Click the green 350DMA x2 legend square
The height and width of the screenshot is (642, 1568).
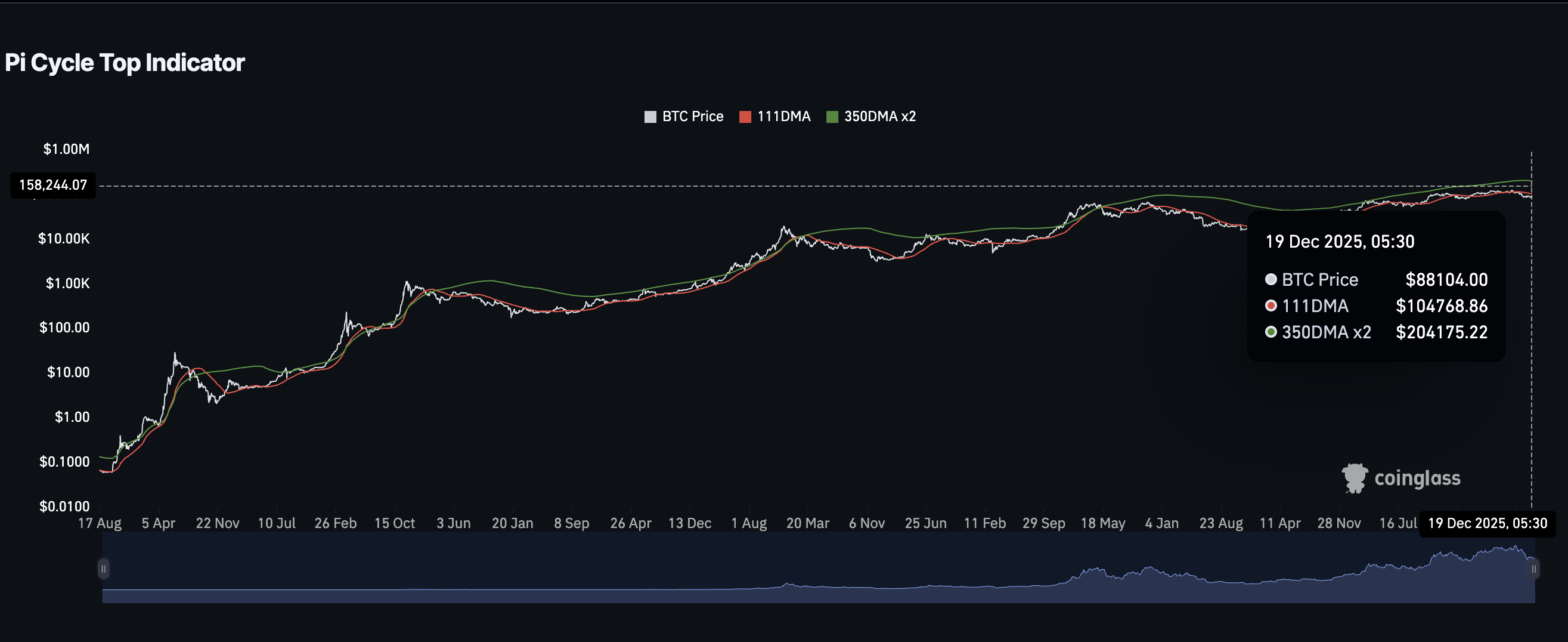[x=832, y=117]
